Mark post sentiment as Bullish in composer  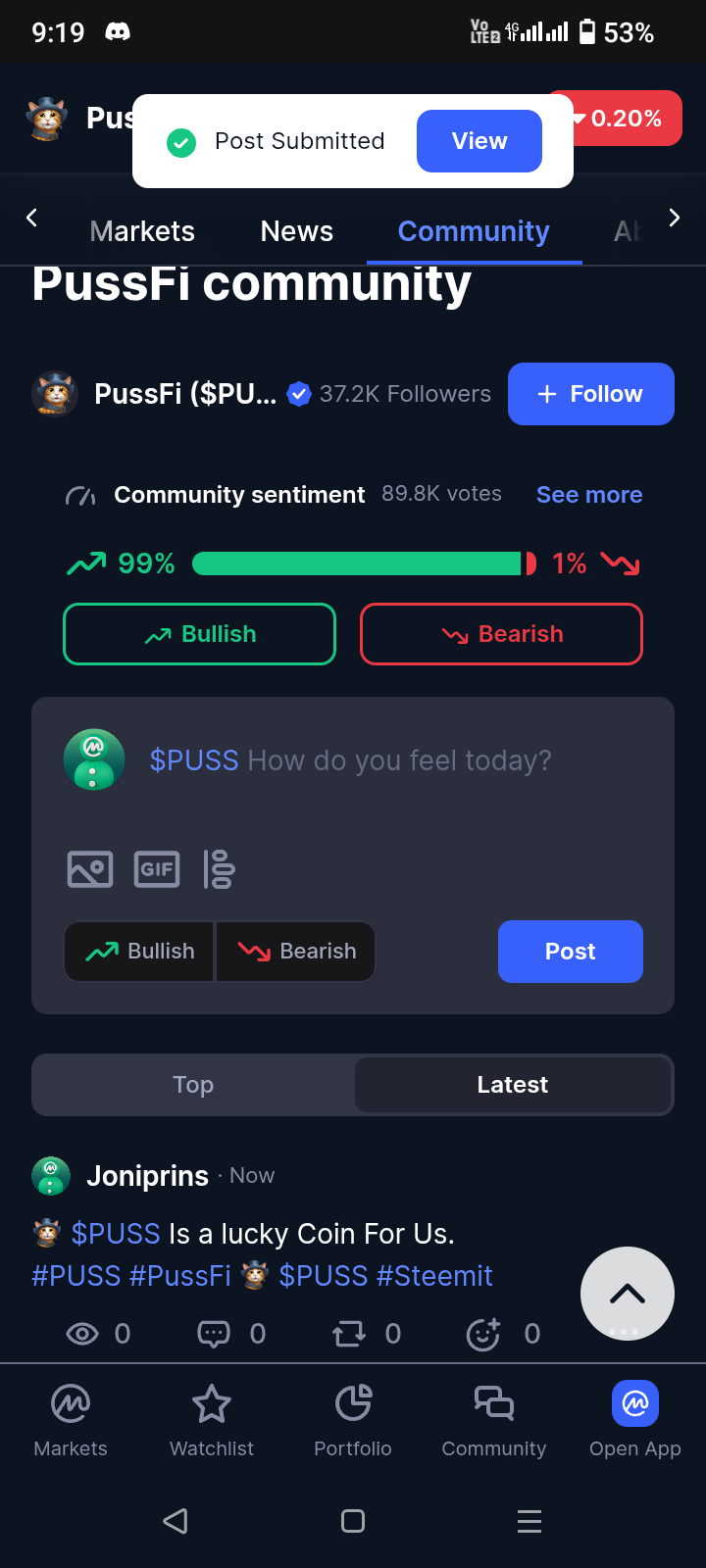139,952
